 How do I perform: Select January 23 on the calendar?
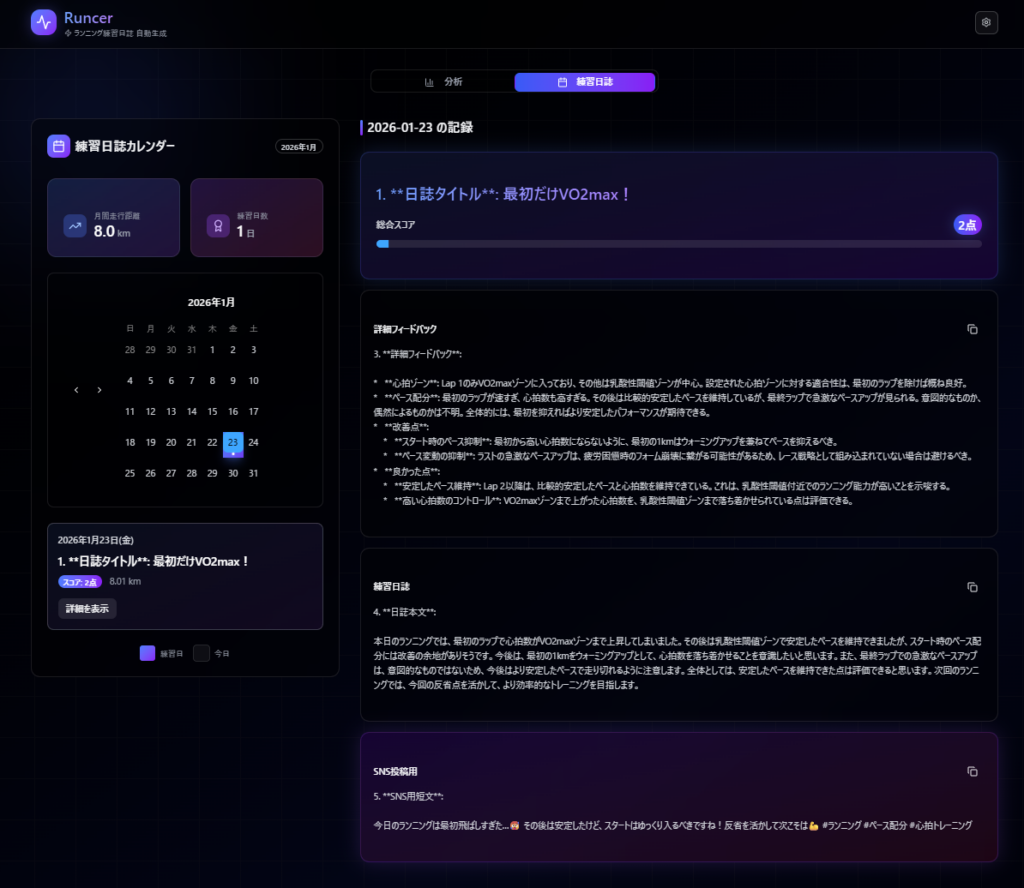click(233, 443)
